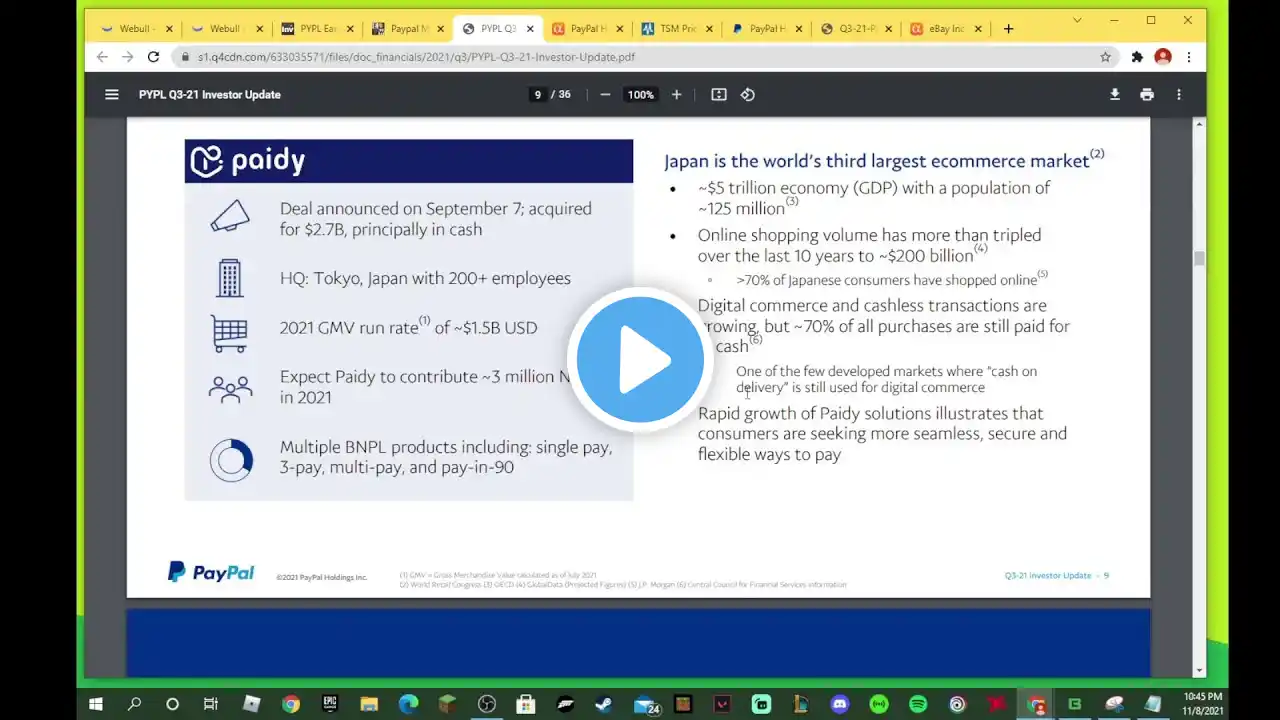Click the PDF vertical scrollbar thumb
This screenshot has height=720, width=1280.
(1199, 258)
